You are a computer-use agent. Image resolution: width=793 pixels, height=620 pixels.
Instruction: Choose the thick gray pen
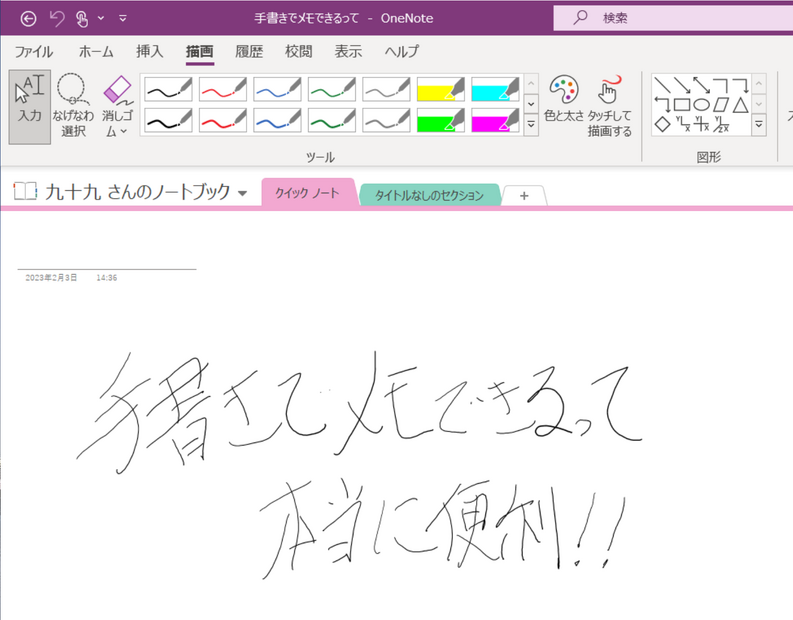(387, 120)
